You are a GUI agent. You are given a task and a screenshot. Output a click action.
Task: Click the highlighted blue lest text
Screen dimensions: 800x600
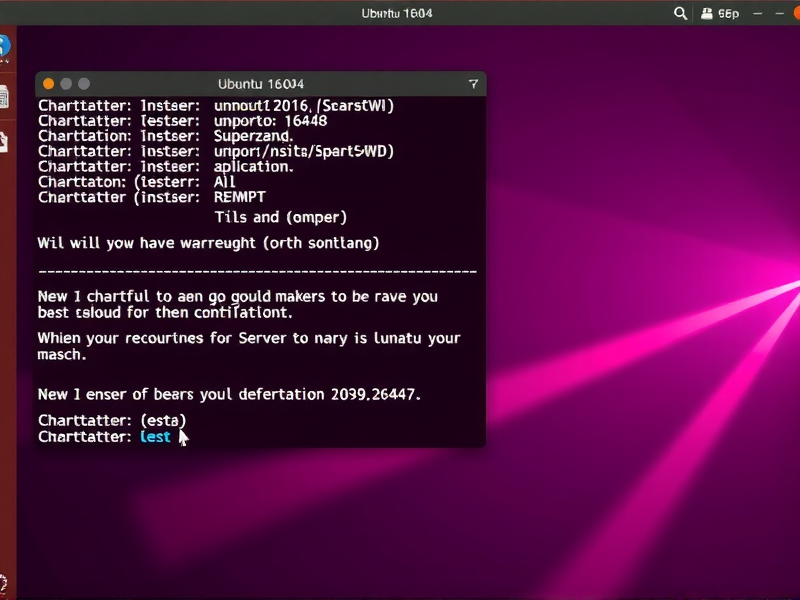(153, 436)
